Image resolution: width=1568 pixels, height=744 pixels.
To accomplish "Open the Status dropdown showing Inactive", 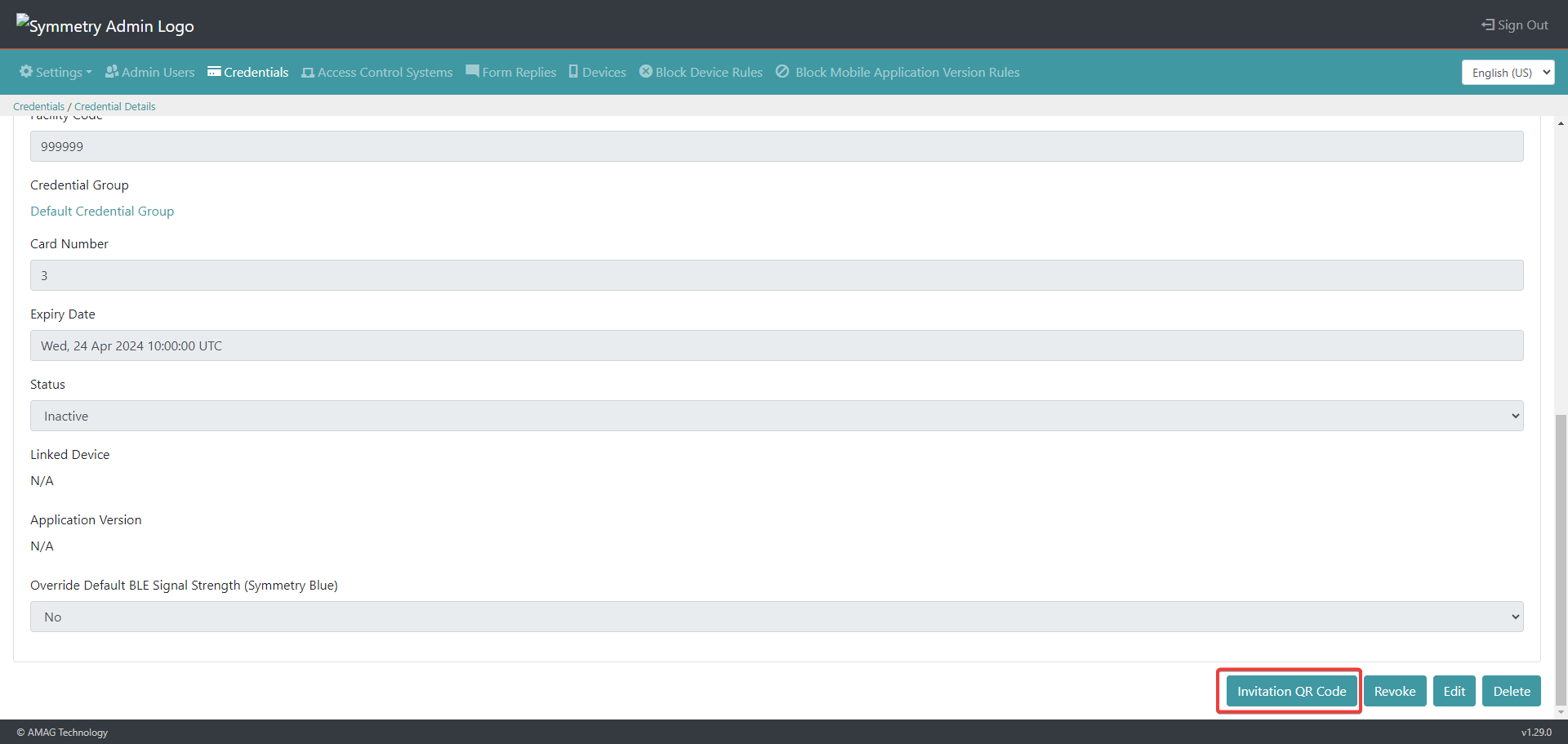I will [x=777, y=416].
